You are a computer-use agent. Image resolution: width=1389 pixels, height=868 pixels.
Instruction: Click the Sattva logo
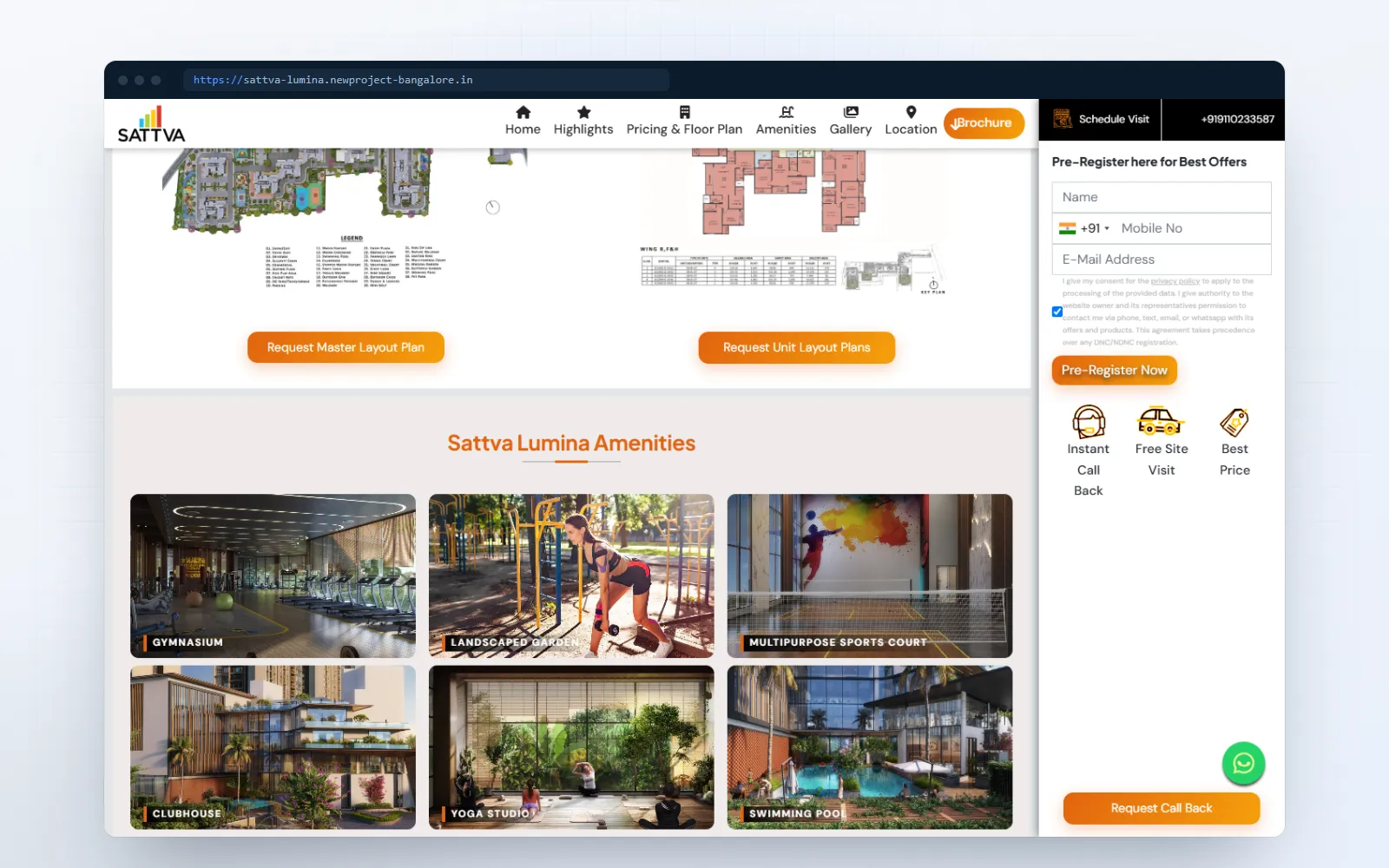click(x=151, y=124)
